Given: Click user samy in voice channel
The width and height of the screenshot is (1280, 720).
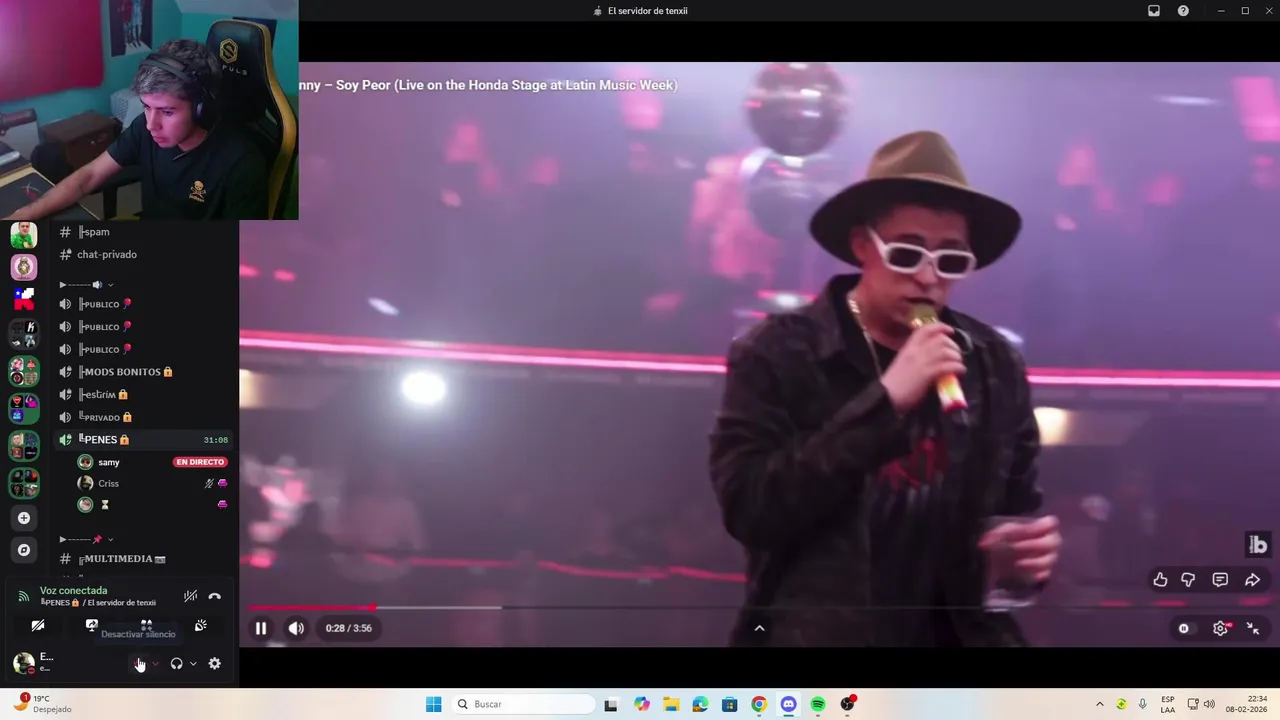Looking at the screenshot, I should point(109,462).
